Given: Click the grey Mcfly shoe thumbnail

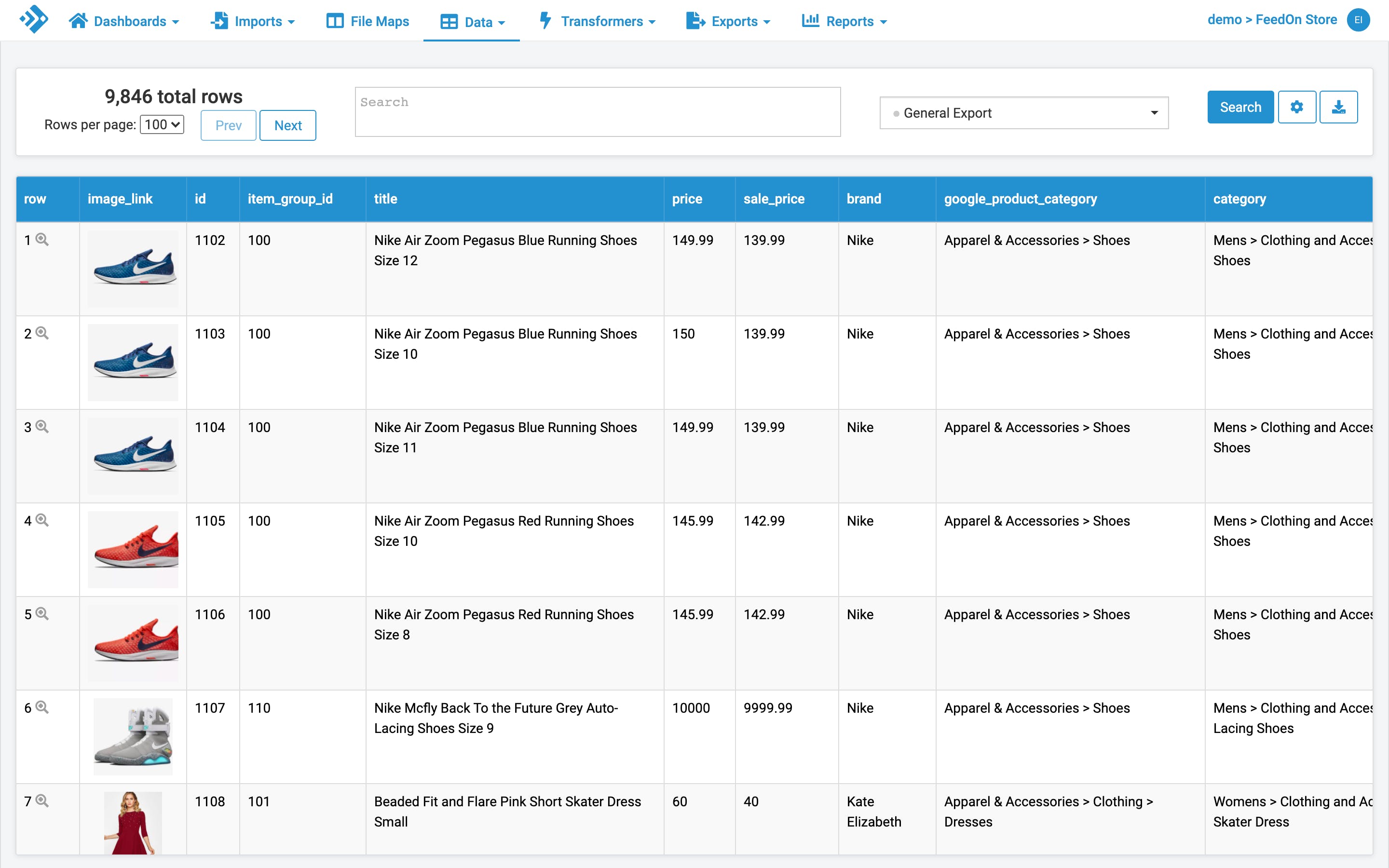Looking at the screenshot, I should (x=133, y=736).
